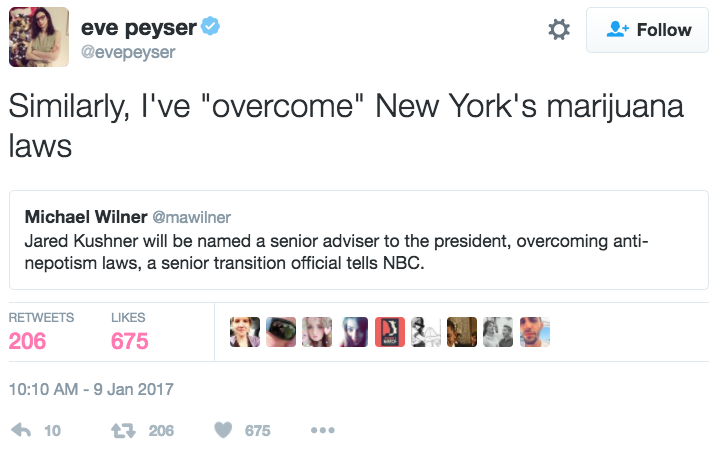718x464 pixels.
Task: View the 675 likes list
Action: tap(130, 341)
